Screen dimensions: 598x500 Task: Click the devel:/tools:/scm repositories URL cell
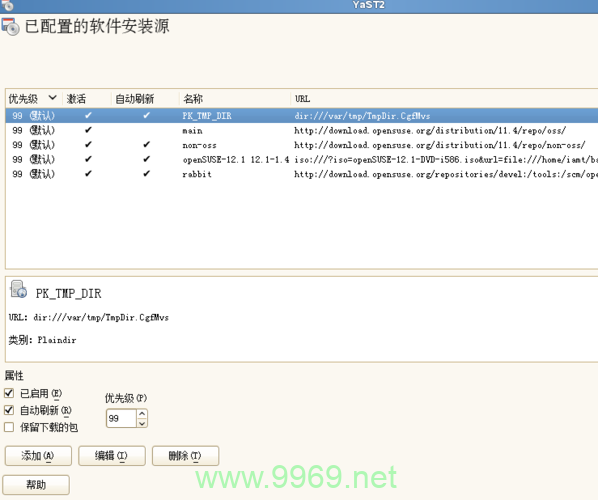[445, 174]
